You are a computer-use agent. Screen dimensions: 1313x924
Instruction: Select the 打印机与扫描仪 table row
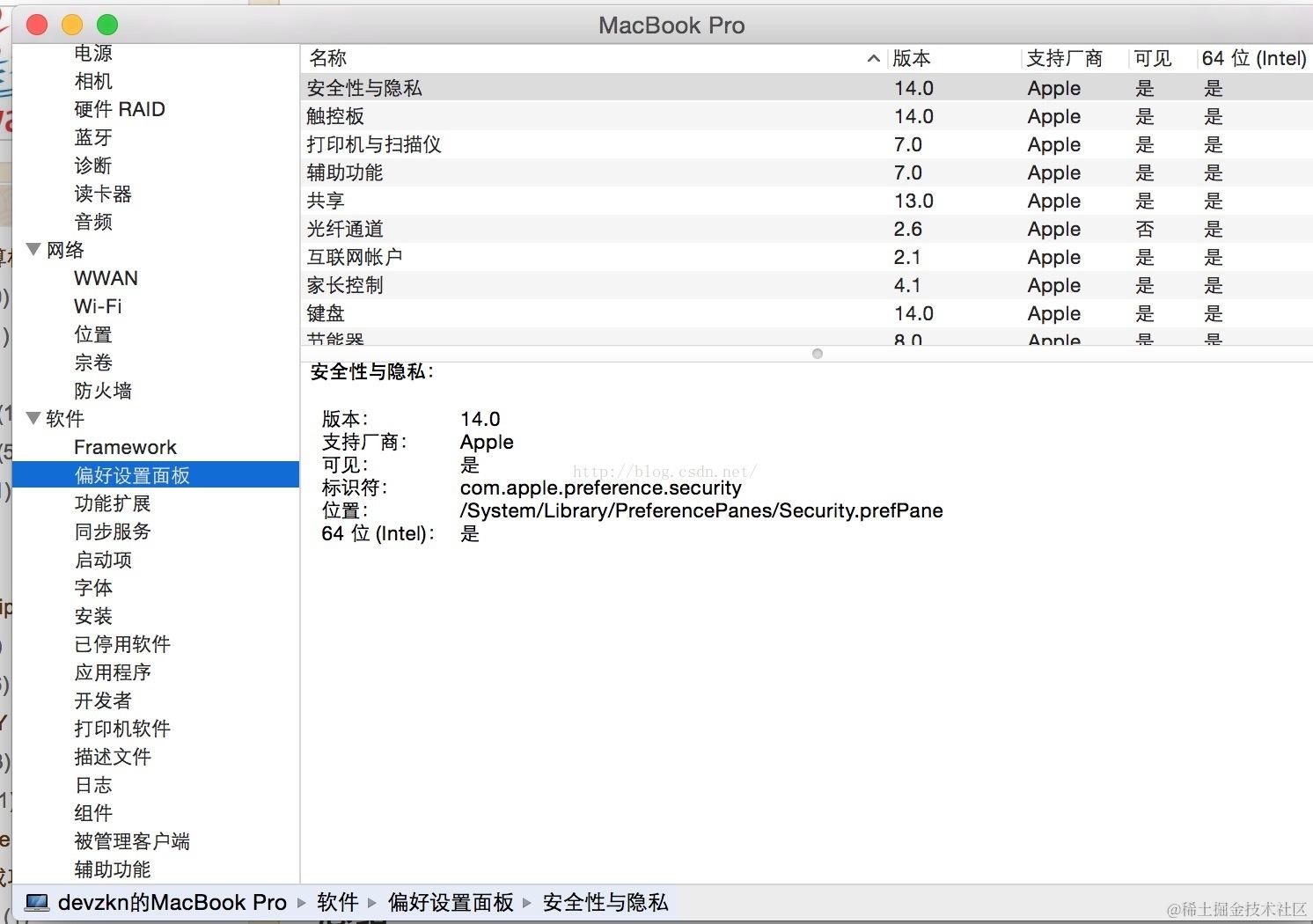click(x=807, y=144)
